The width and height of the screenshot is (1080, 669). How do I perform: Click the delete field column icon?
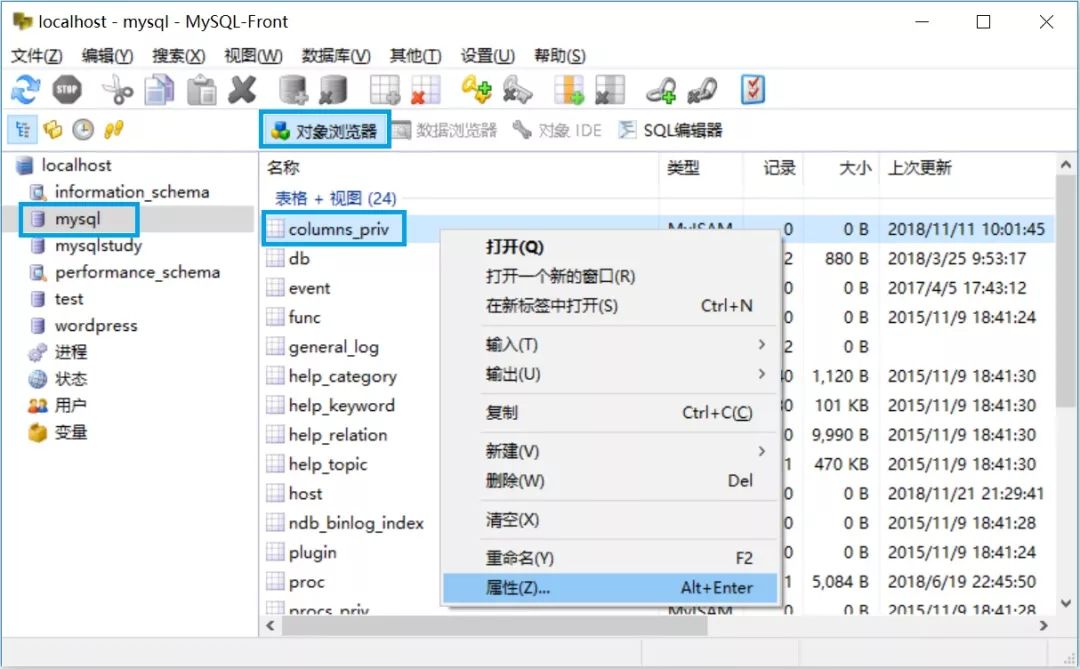click(x=610, y=90)
